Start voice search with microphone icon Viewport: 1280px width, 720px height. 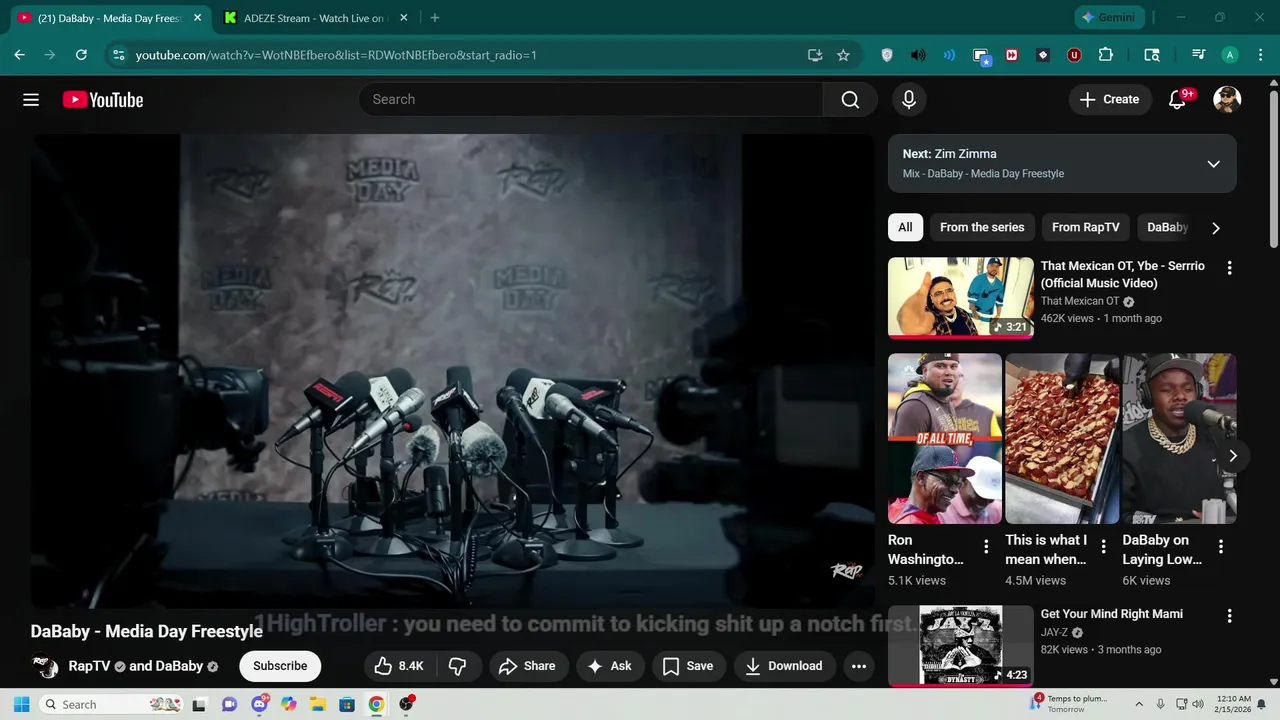pos(909,99)
